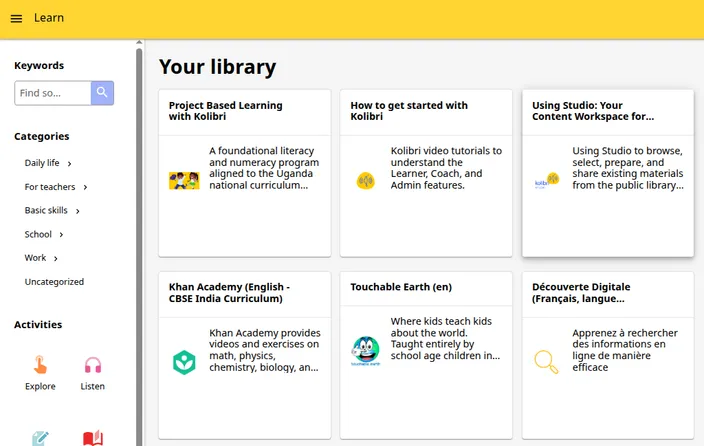Viewport: 704px width, 446px height.
Task: Click the Khan Academy green logo
Action: click(184, 362)
